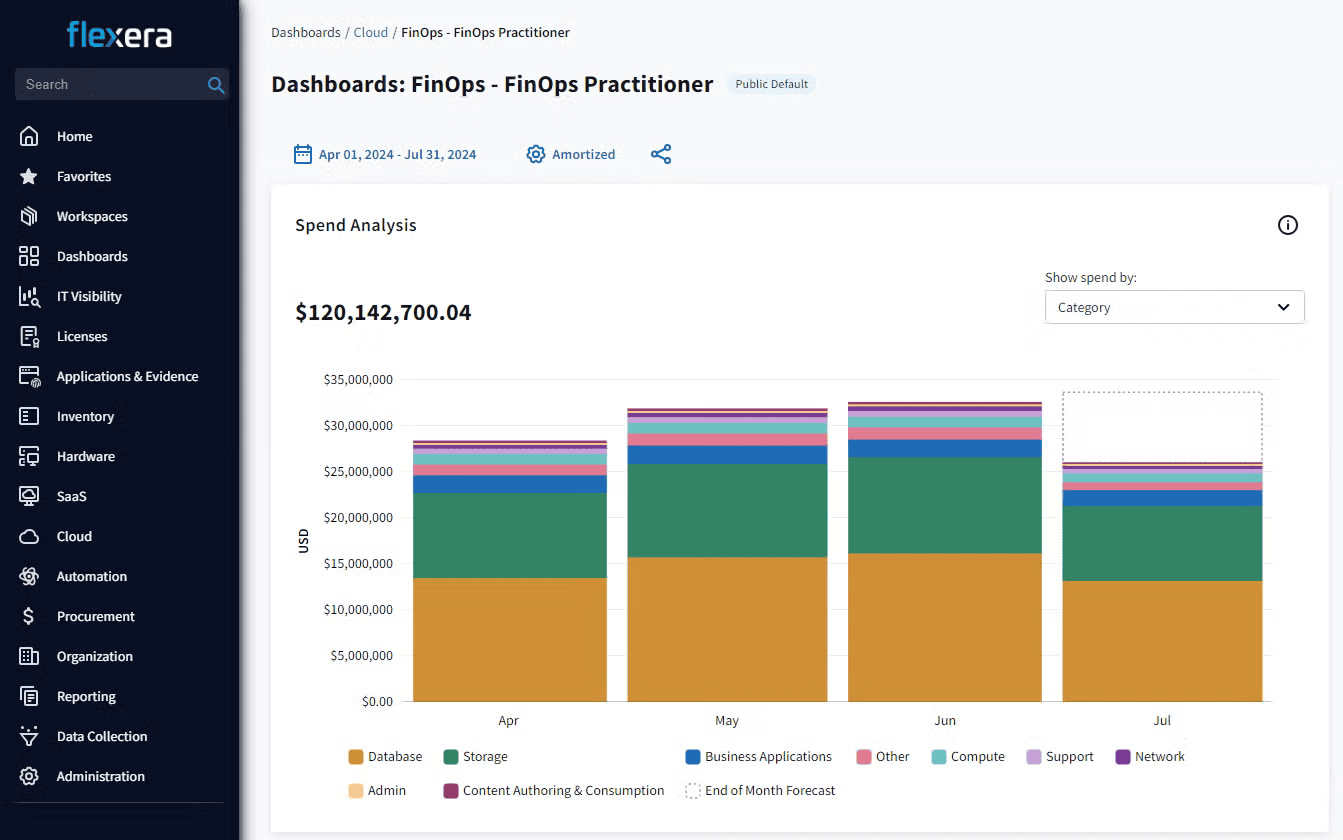
Task: Click the Cloud breadcrumb link
Action: pyautogui.click(x=370, y=32)
